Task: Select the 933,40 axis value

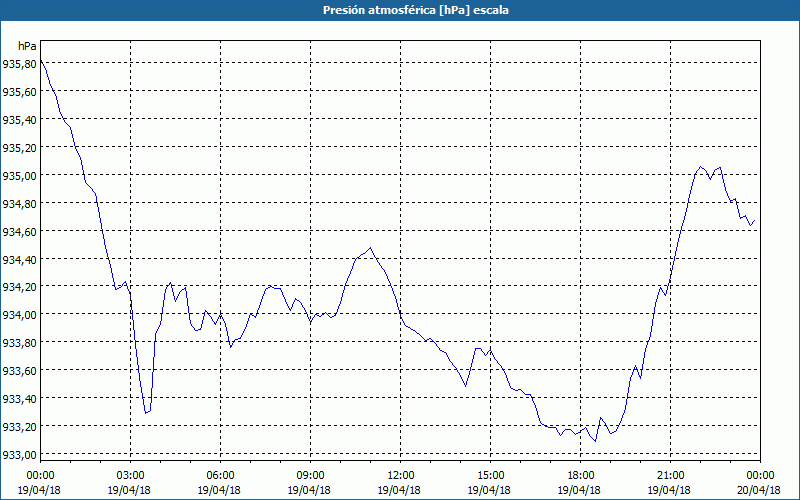Action: [19, 398]
